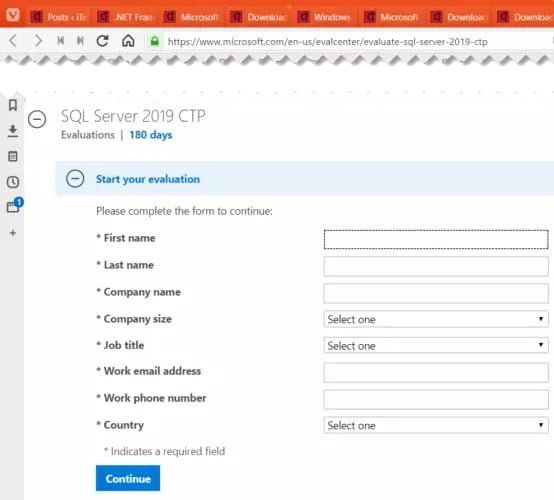Reload the current page

102,41
